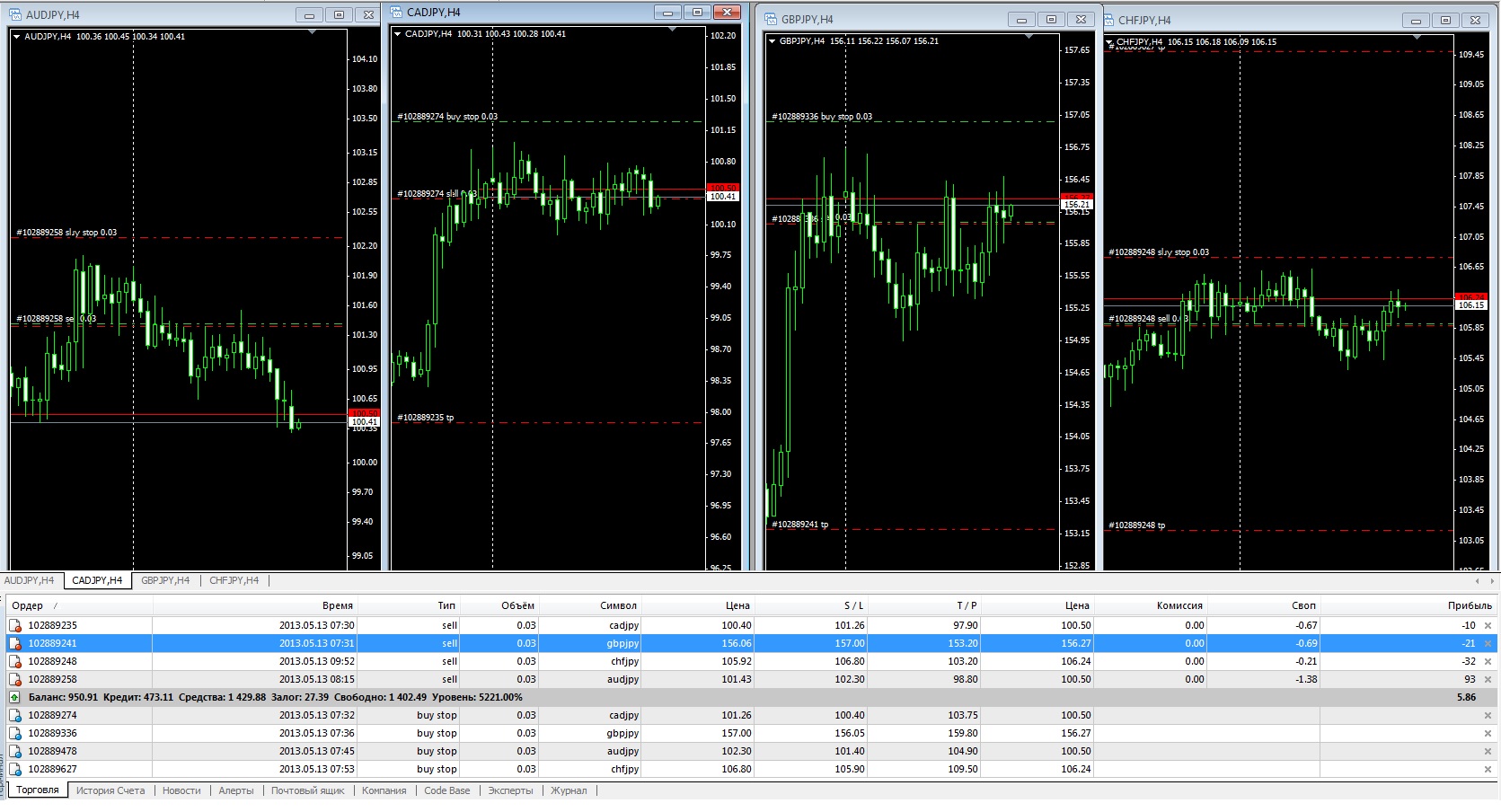Click the order icon for 102889235
The image size is (1501, 812).
click(x=14, y=625)
